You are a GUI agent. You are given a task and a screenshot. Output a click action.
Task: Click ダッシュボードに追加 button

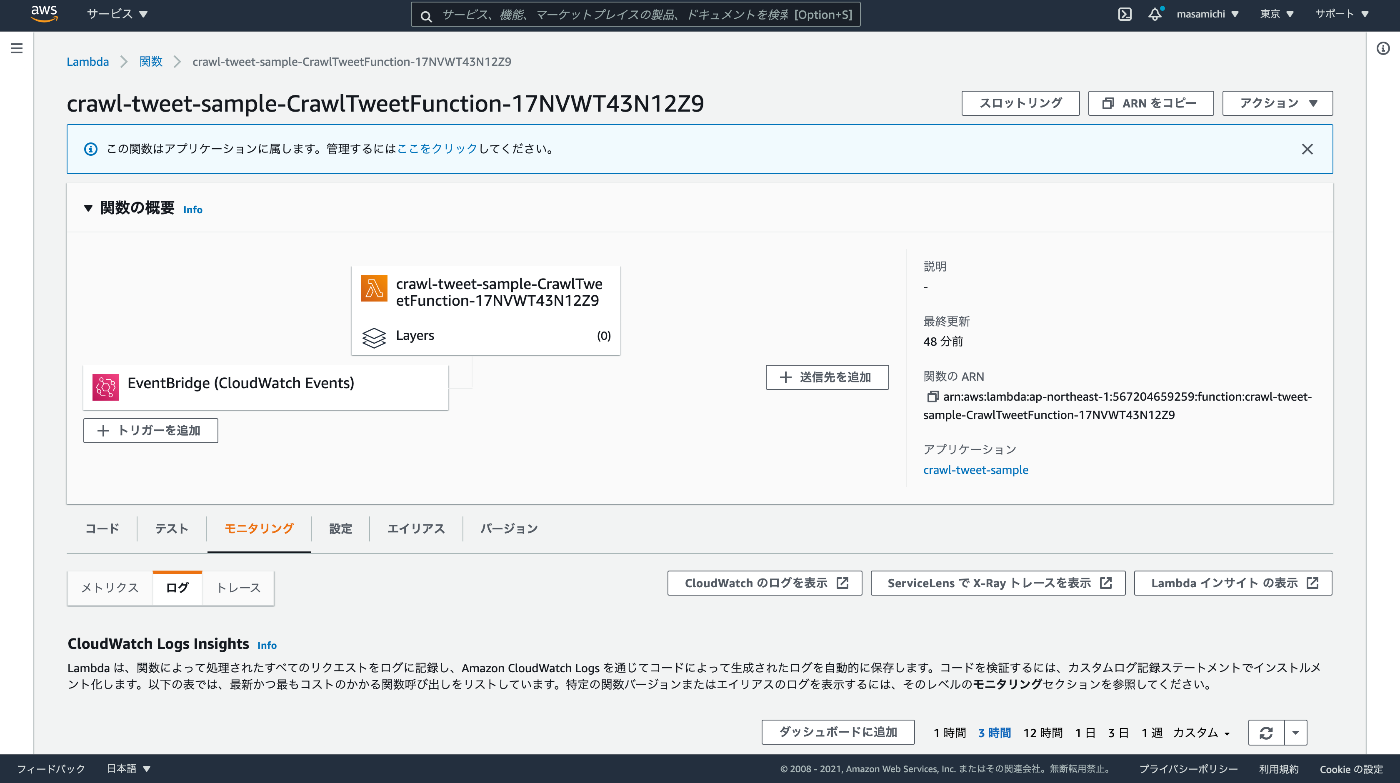(838, 732)
